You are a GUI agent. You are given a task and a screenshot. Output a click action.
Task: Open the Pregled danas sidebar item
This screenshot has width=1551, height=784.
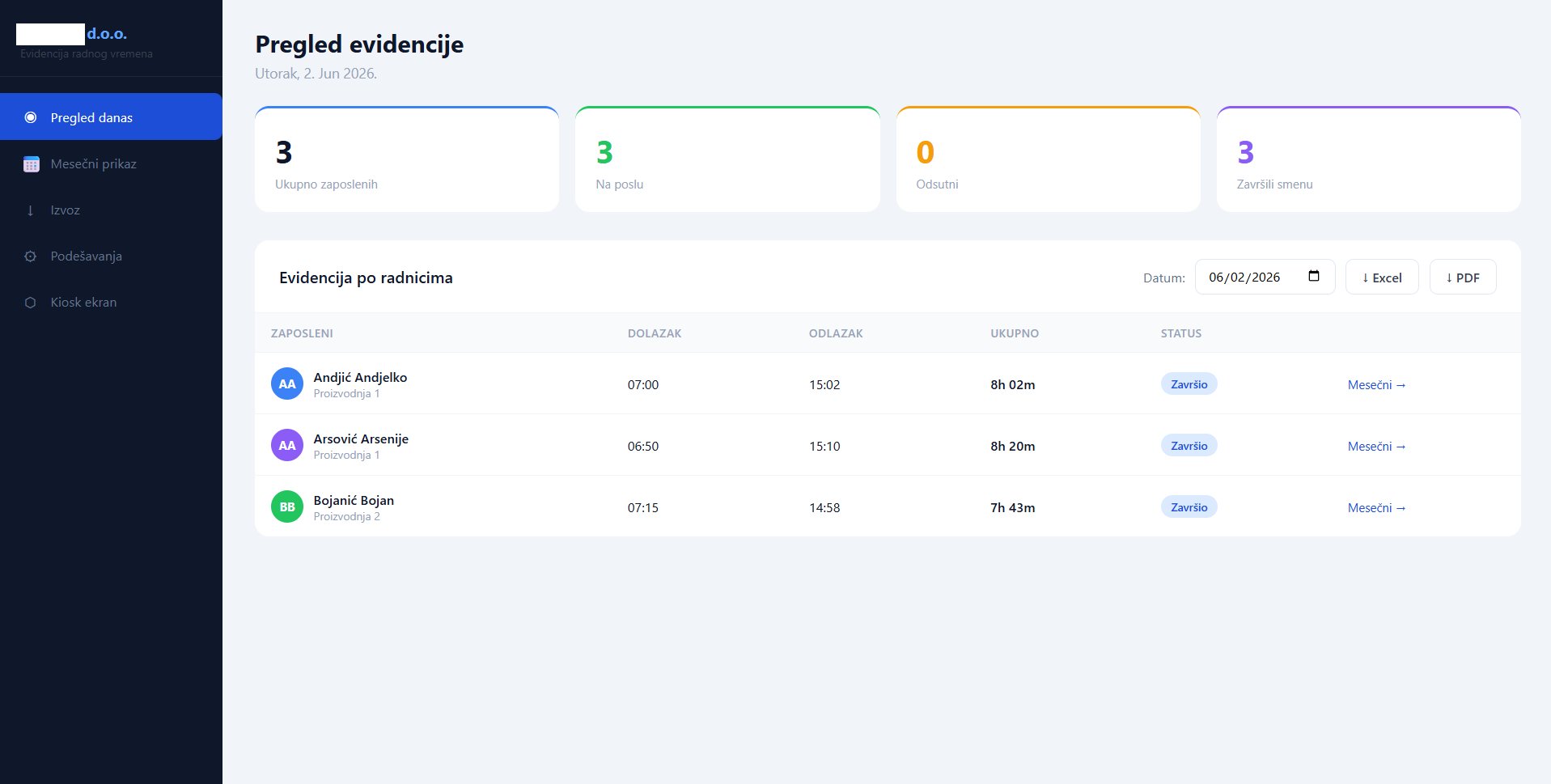point(111,117)
